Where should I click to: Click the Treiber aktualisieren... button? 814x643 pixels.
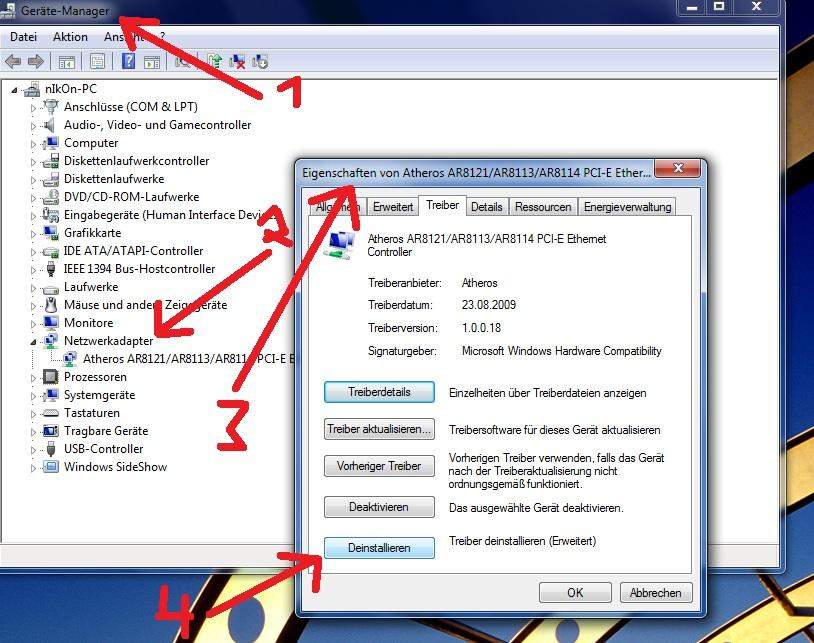click(x=379, y=429)
